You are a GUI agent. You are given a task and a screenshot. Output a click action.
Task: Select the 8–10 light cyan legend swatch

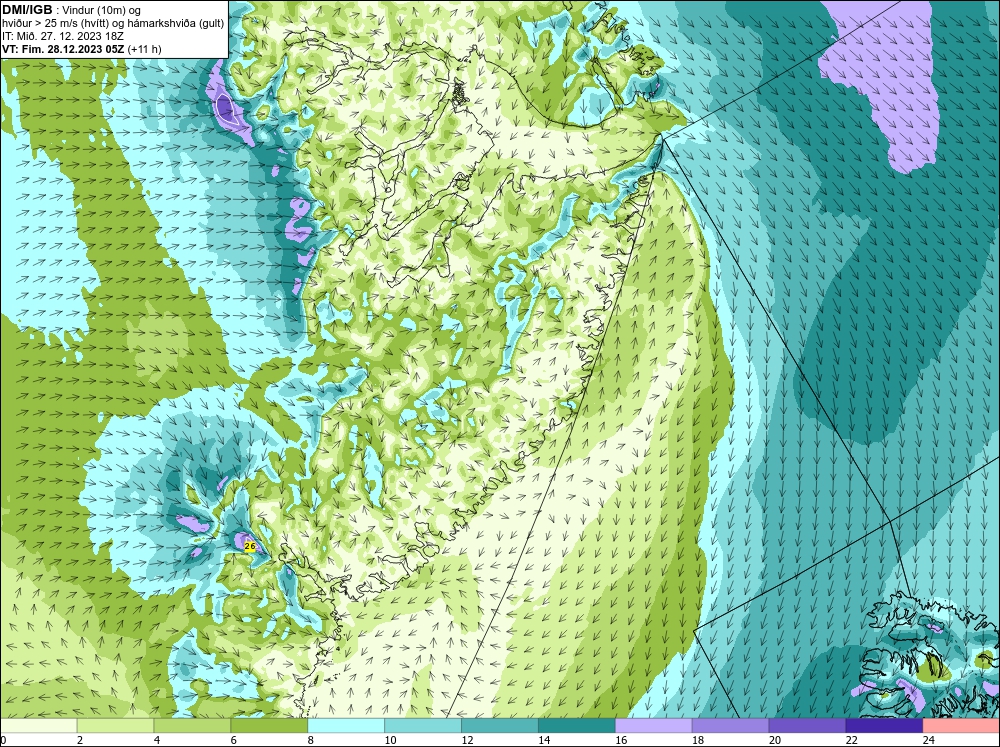[x=346, y=726]
